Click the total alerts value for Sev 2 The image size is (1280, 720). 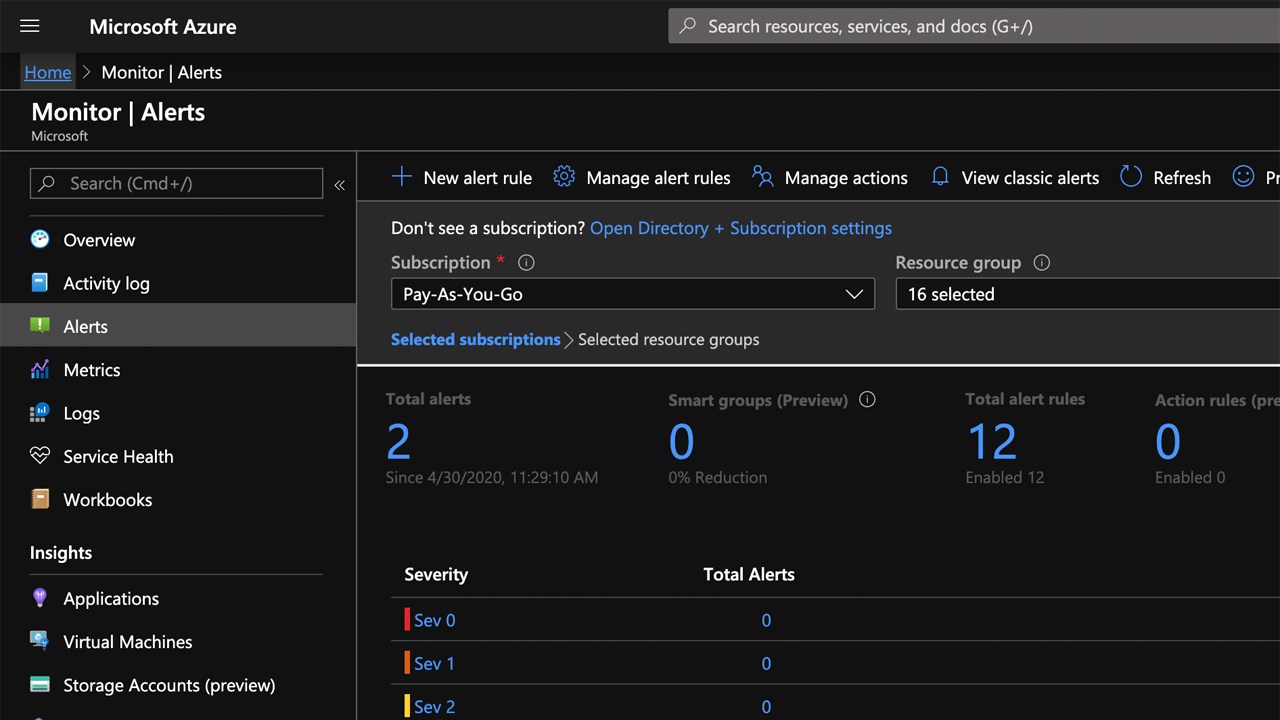pos(766,706)
